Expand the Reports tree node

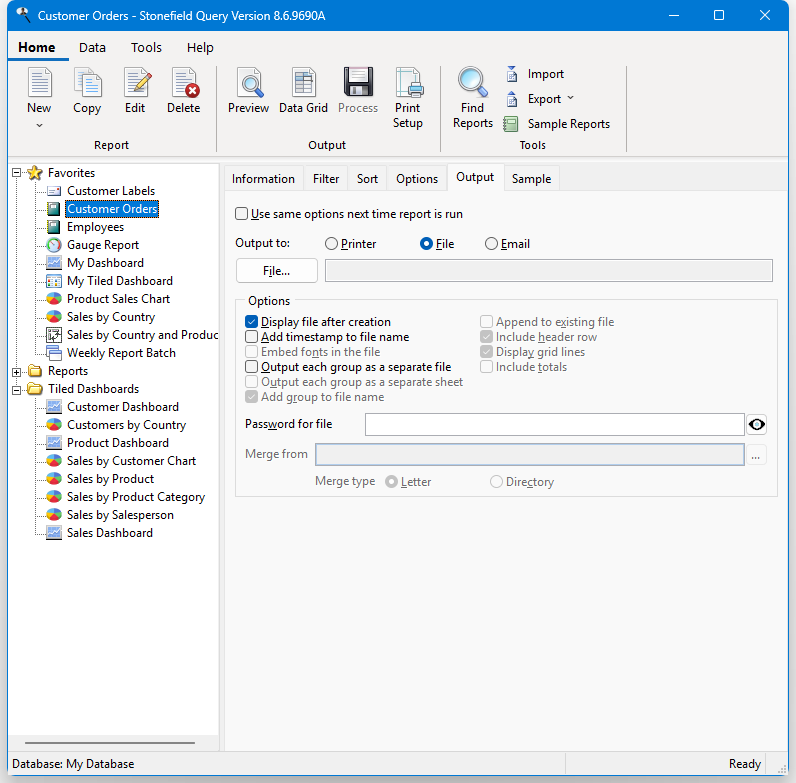coord(17,372)
